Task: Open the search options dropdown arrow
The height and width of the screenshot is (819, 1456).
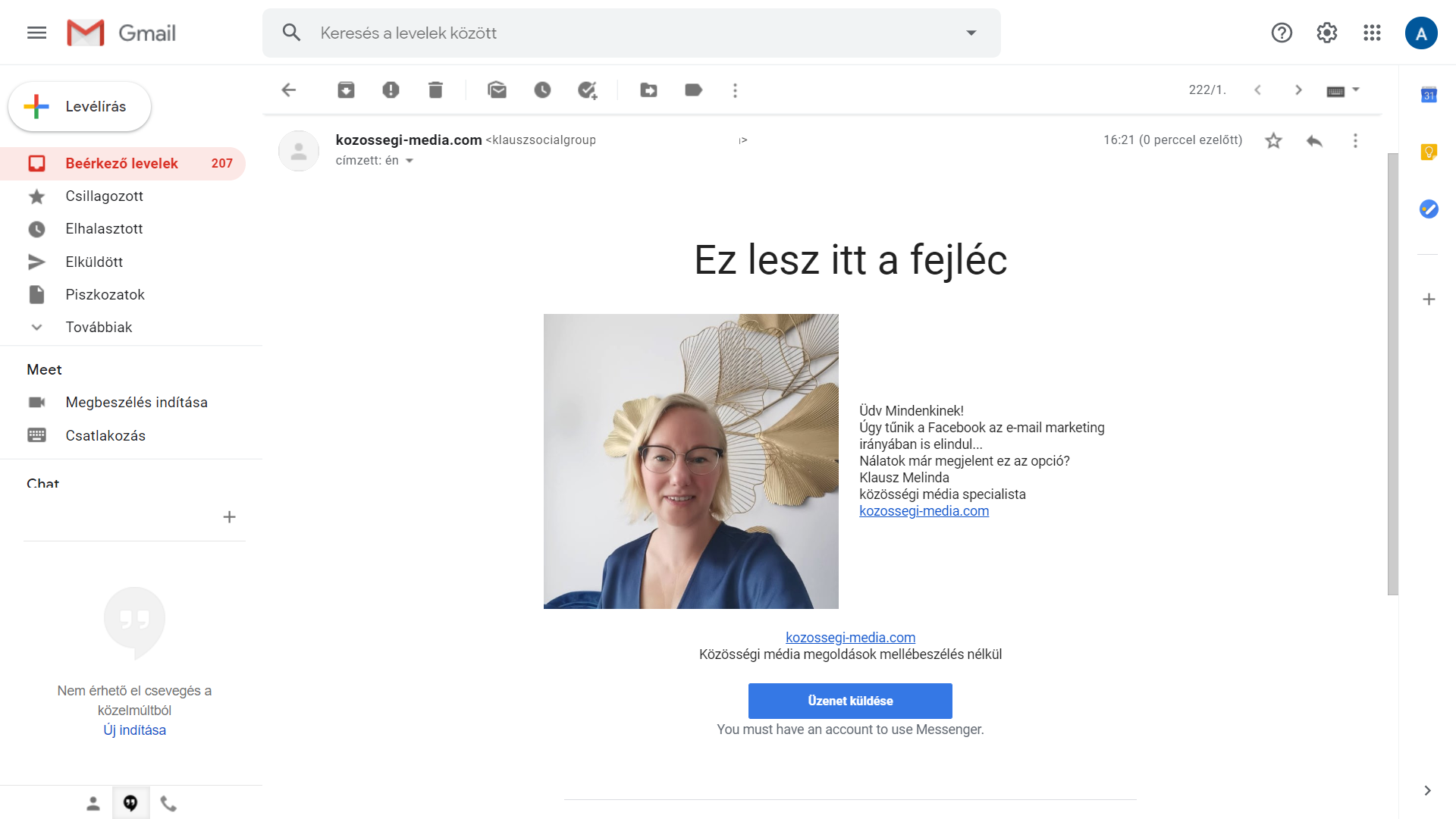Action: pyautogui.click(x=971, y=33)
